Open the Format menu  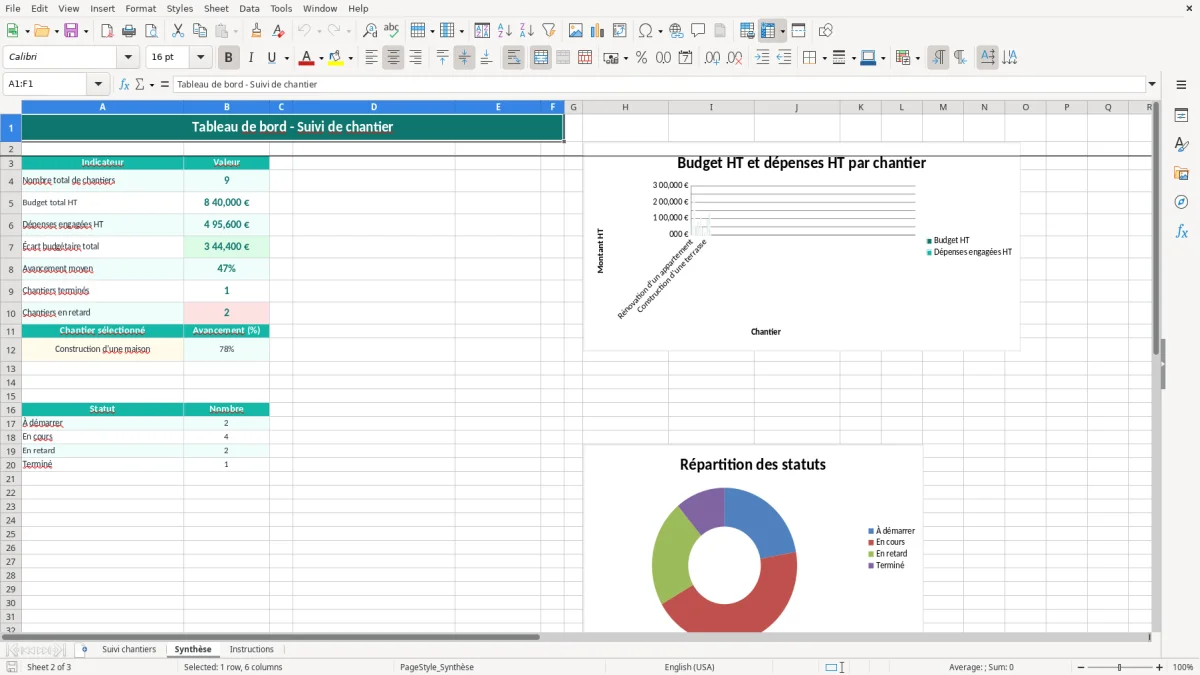pos(140,8)
